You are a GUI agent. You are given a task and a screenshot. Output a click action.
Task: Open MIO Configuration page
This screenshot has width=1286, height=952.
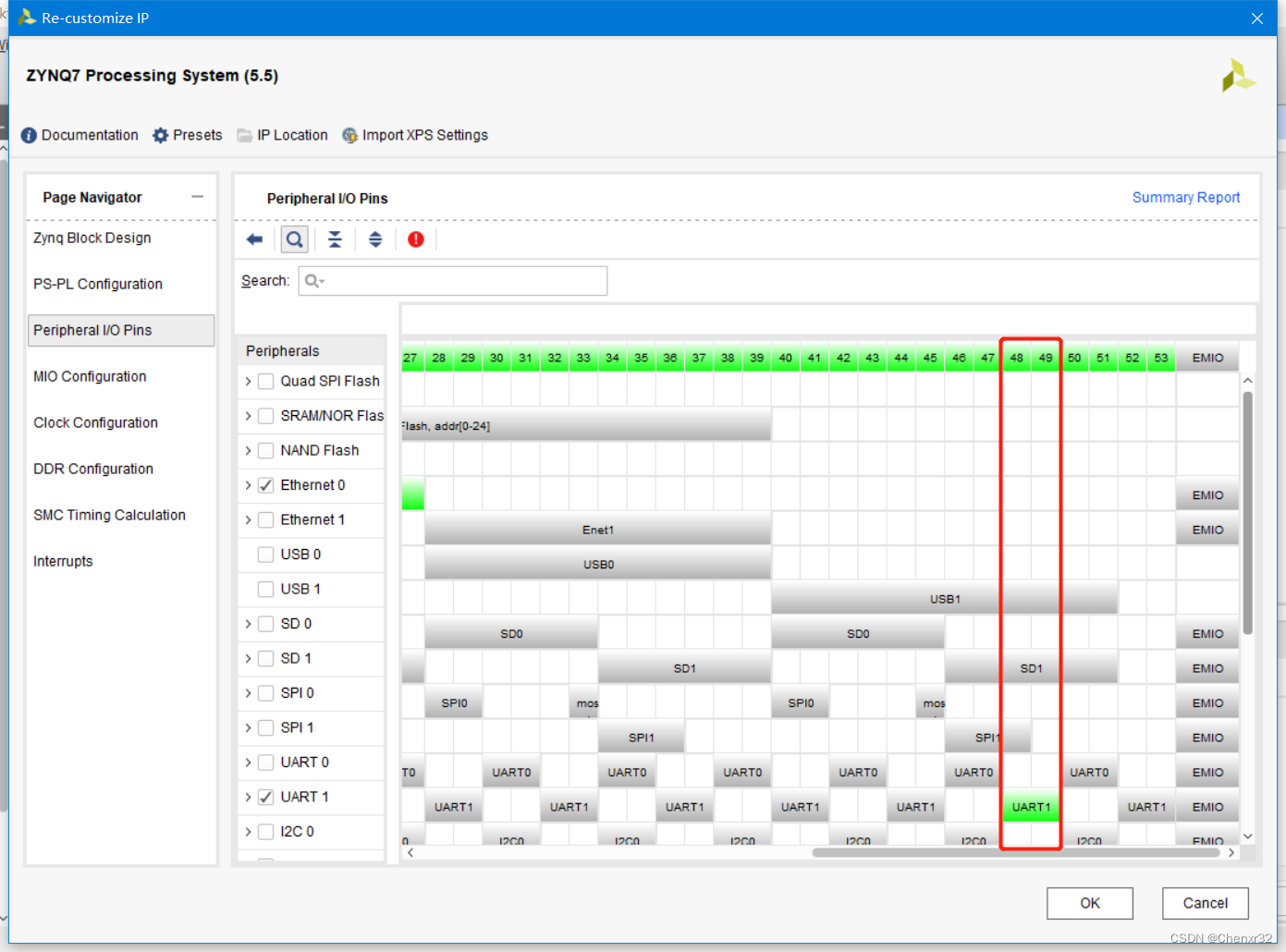[x=90, y=376]
